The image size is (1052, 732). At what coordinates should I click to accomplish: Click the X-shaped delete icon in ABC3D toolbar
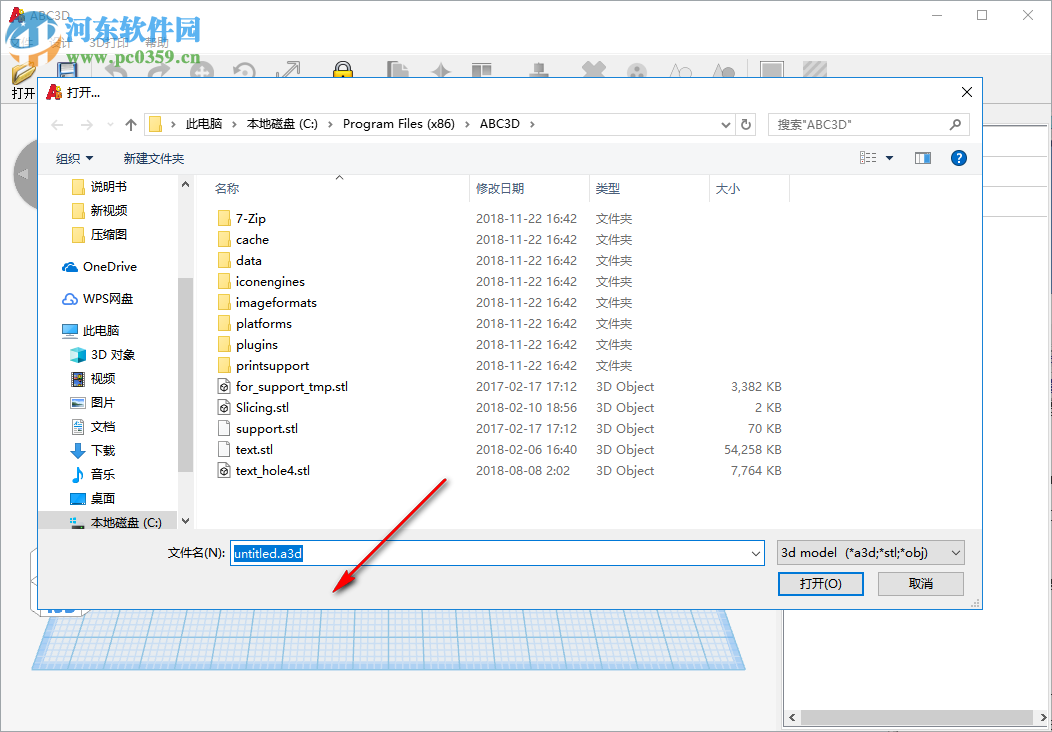(x=593, y=69)
